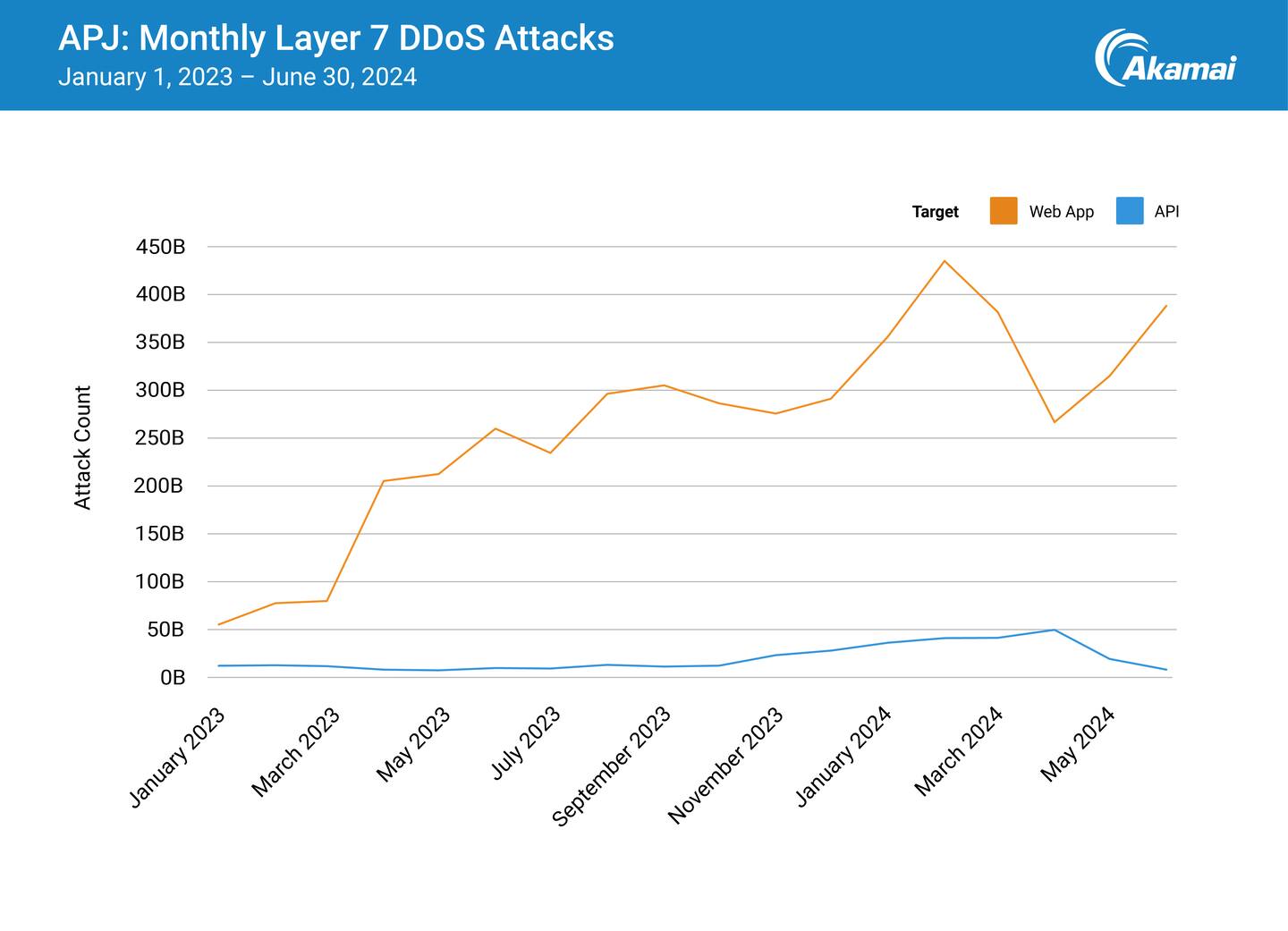
Task: Click the Attack Count y-axis title
Action: coord(82,448)
